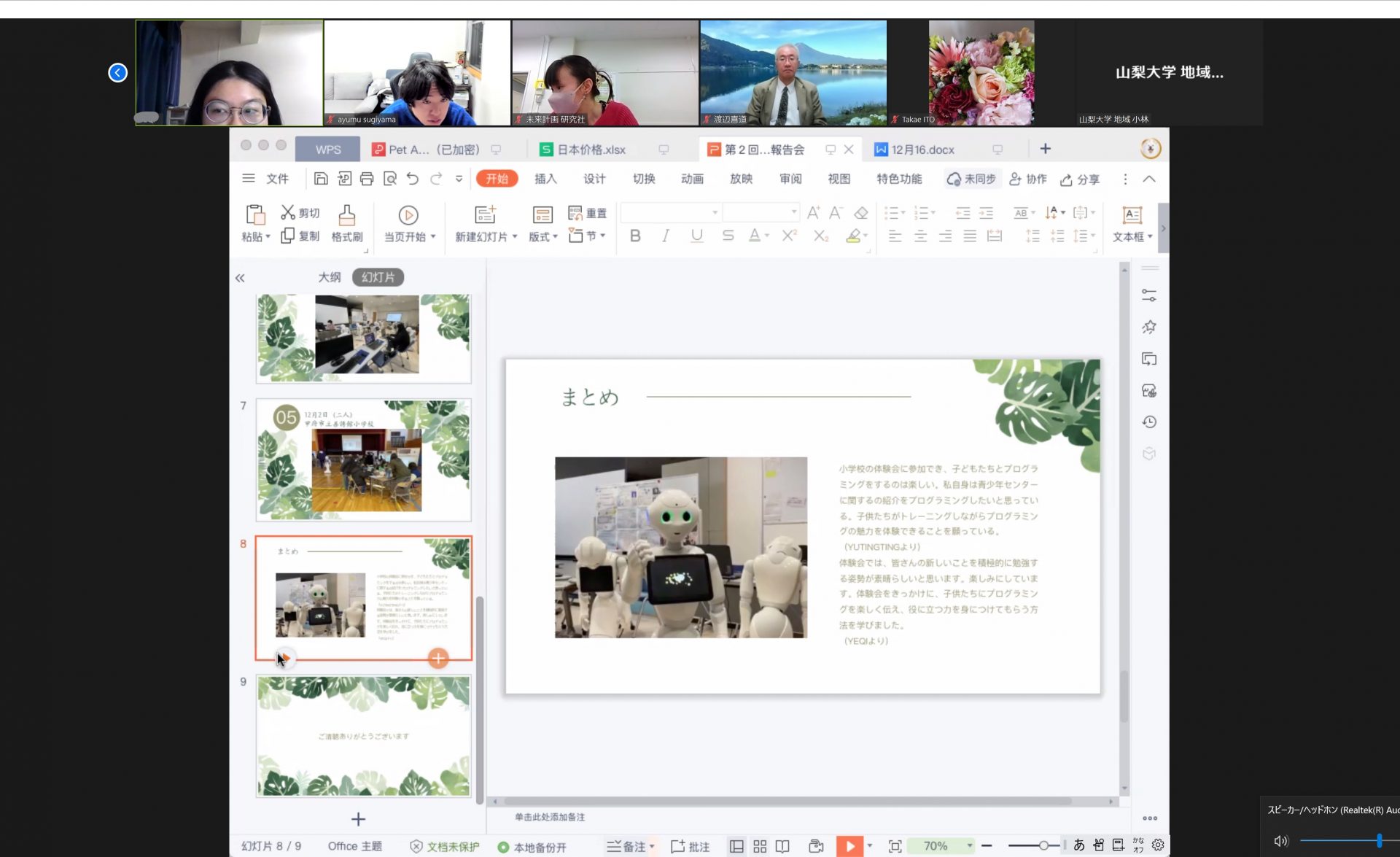This screenshot has height=857, width=1400.
Task: Click the New Slide icon
Action: coord(485,214)
